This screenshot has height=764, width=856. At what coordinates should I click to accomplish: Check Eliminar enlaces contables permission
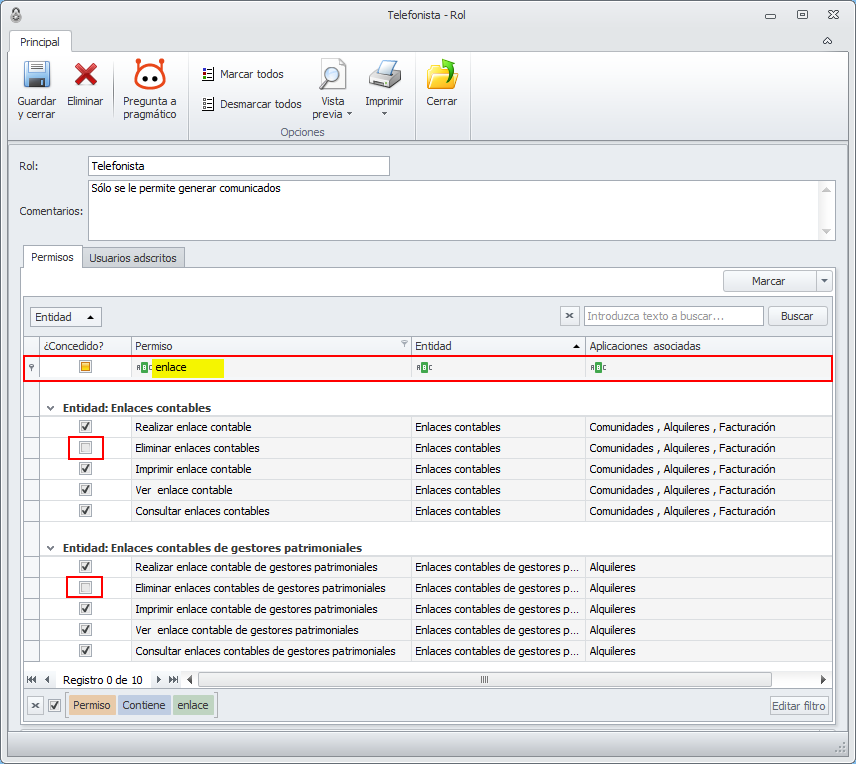tap(86, 448)
